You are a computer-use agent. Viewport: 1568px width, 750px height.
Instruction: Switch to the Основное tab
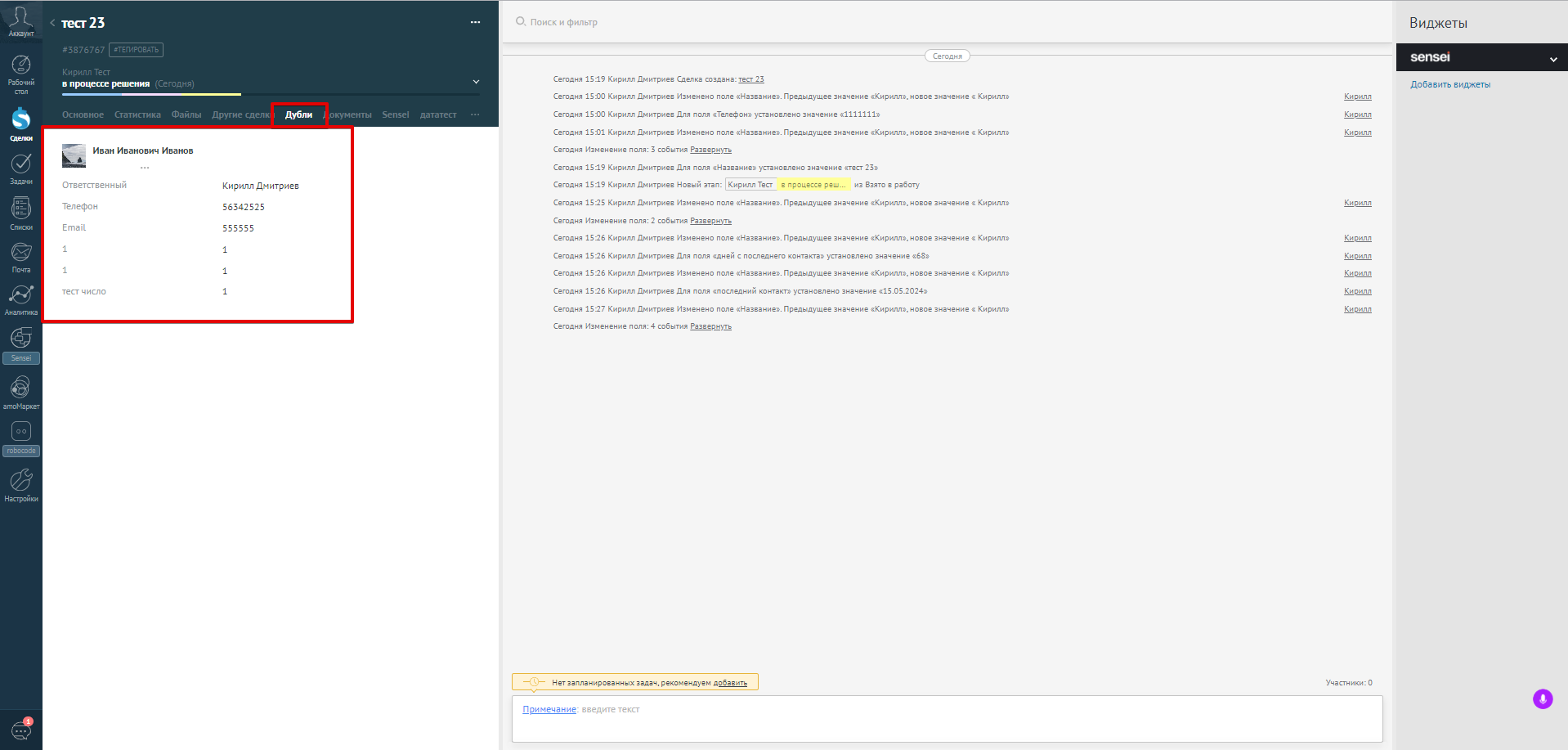[83, 115]
